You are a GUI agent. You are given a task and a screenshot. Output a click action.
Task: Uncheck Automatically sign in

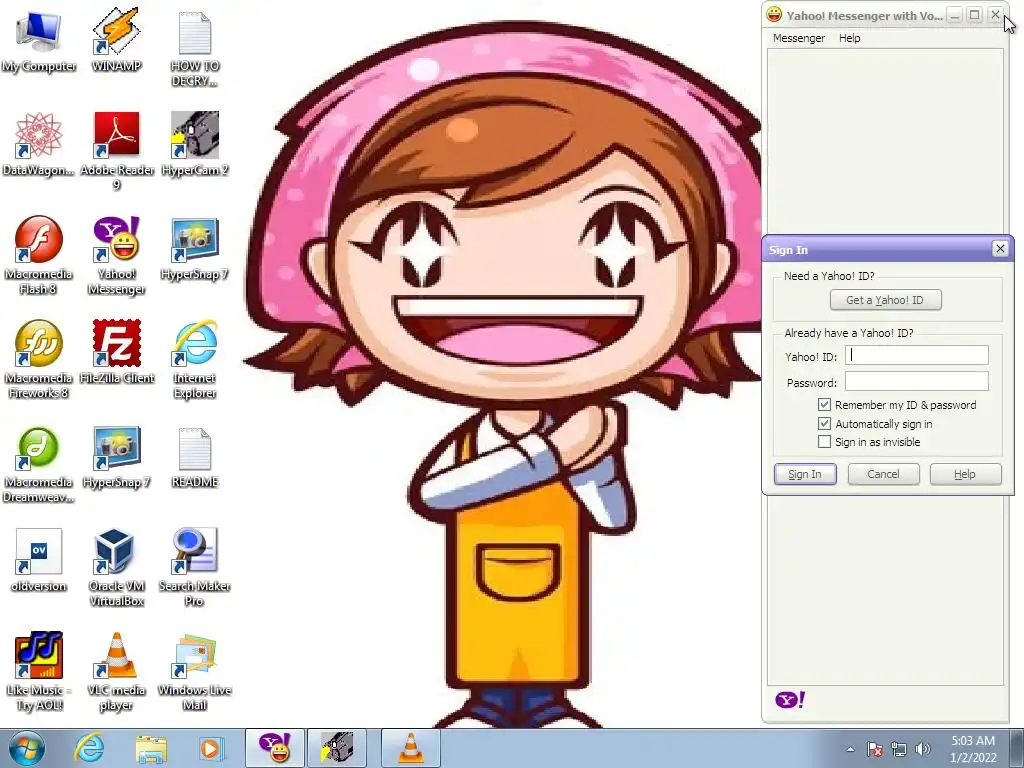824,424
